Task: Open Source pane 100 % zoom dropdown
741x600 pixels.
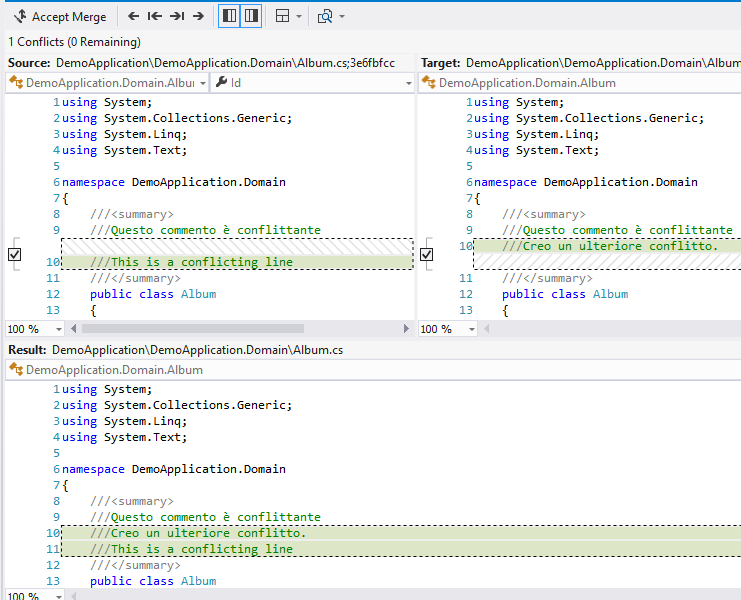Action: pos(58,329)
